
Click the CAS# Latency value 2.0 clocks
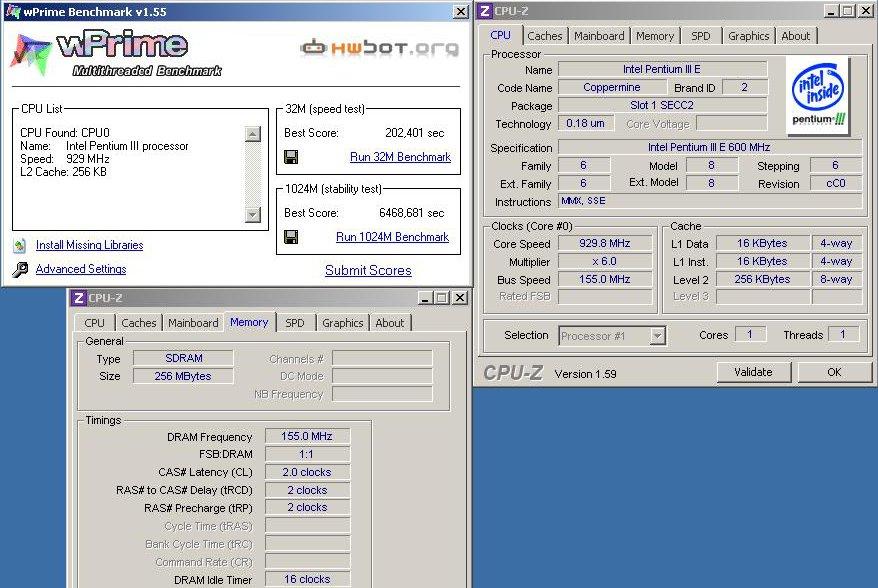point(307,472)
